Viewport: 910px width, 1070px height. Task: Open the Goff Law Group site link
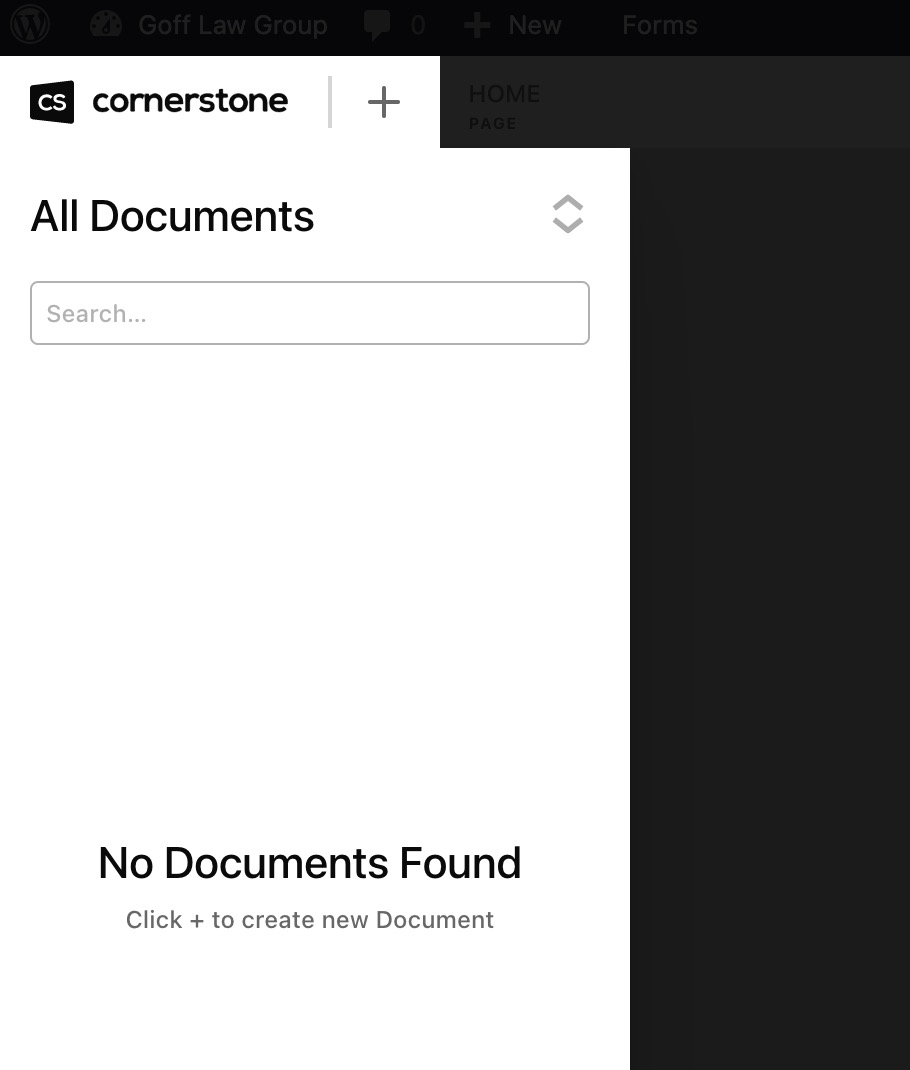tap(232, 25)
